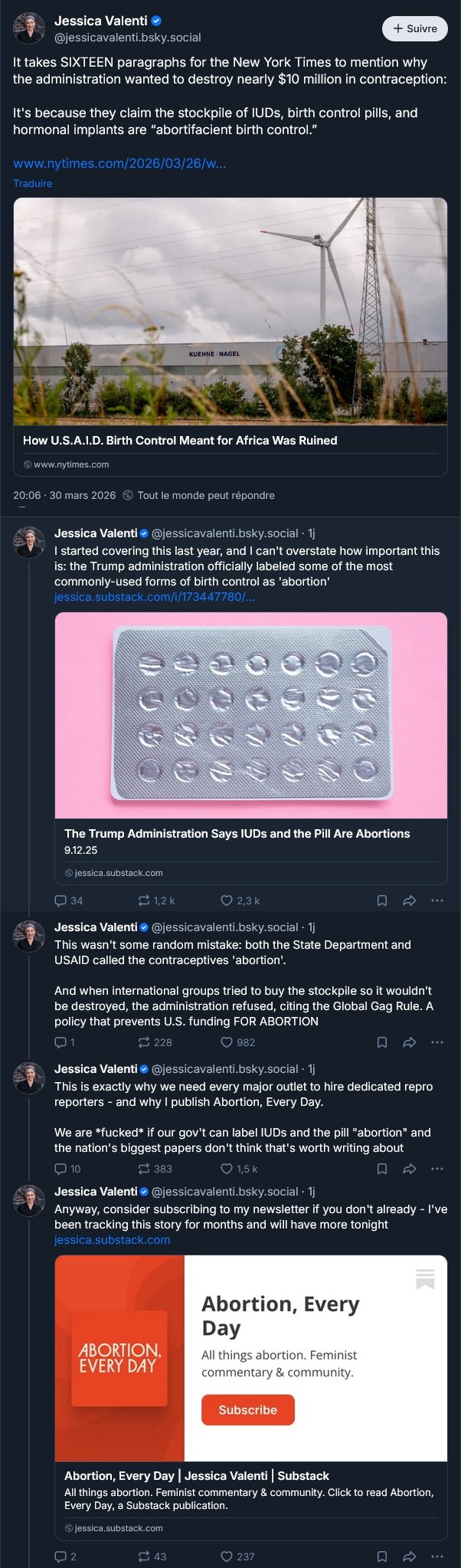This screenshot has width=461, height=1568.
Task: Share the IUDs and the Pill post
Action: 410,900
